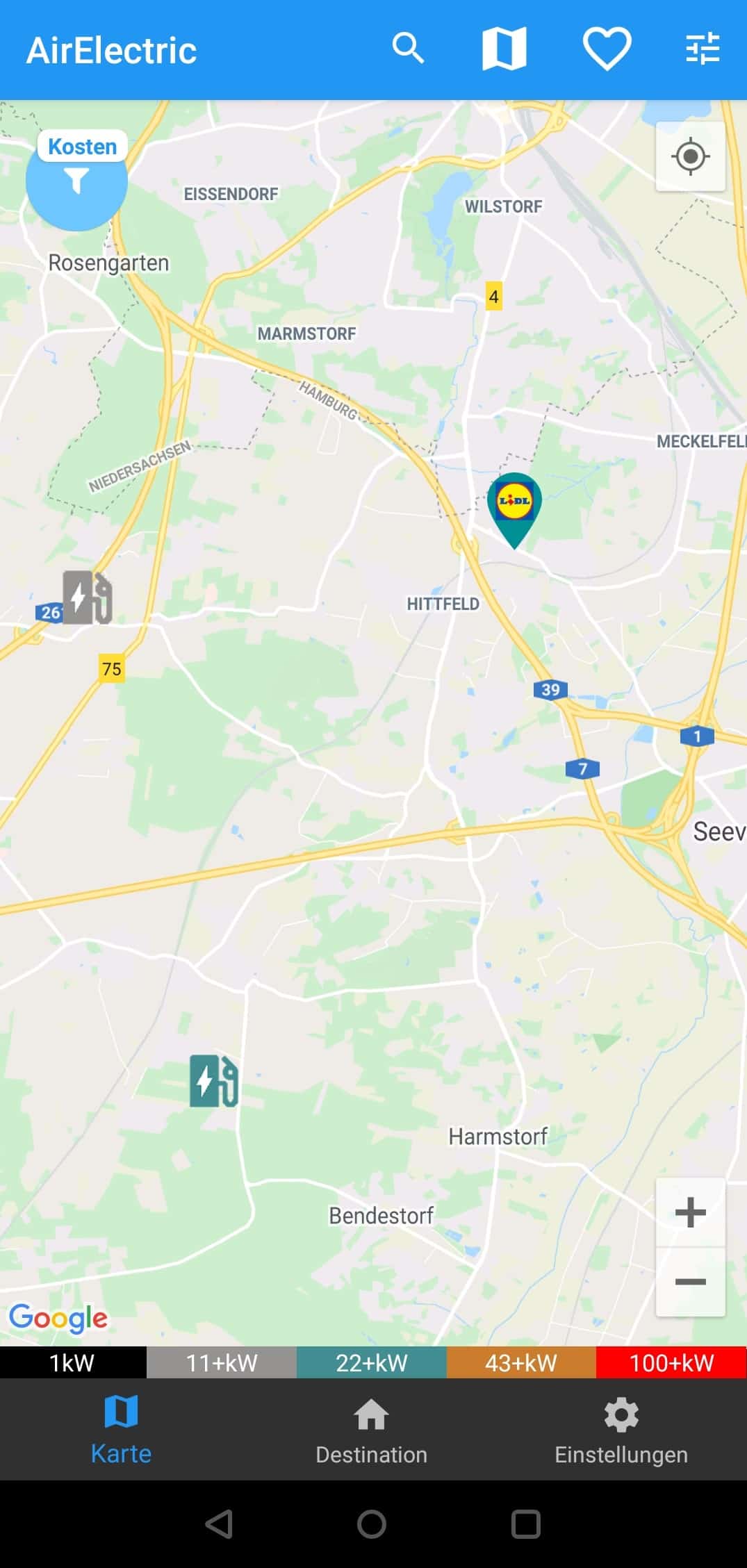747x1568 pixels.
Task: Tap the 22+kW teal legend swatch
Action: point(372,1362)
